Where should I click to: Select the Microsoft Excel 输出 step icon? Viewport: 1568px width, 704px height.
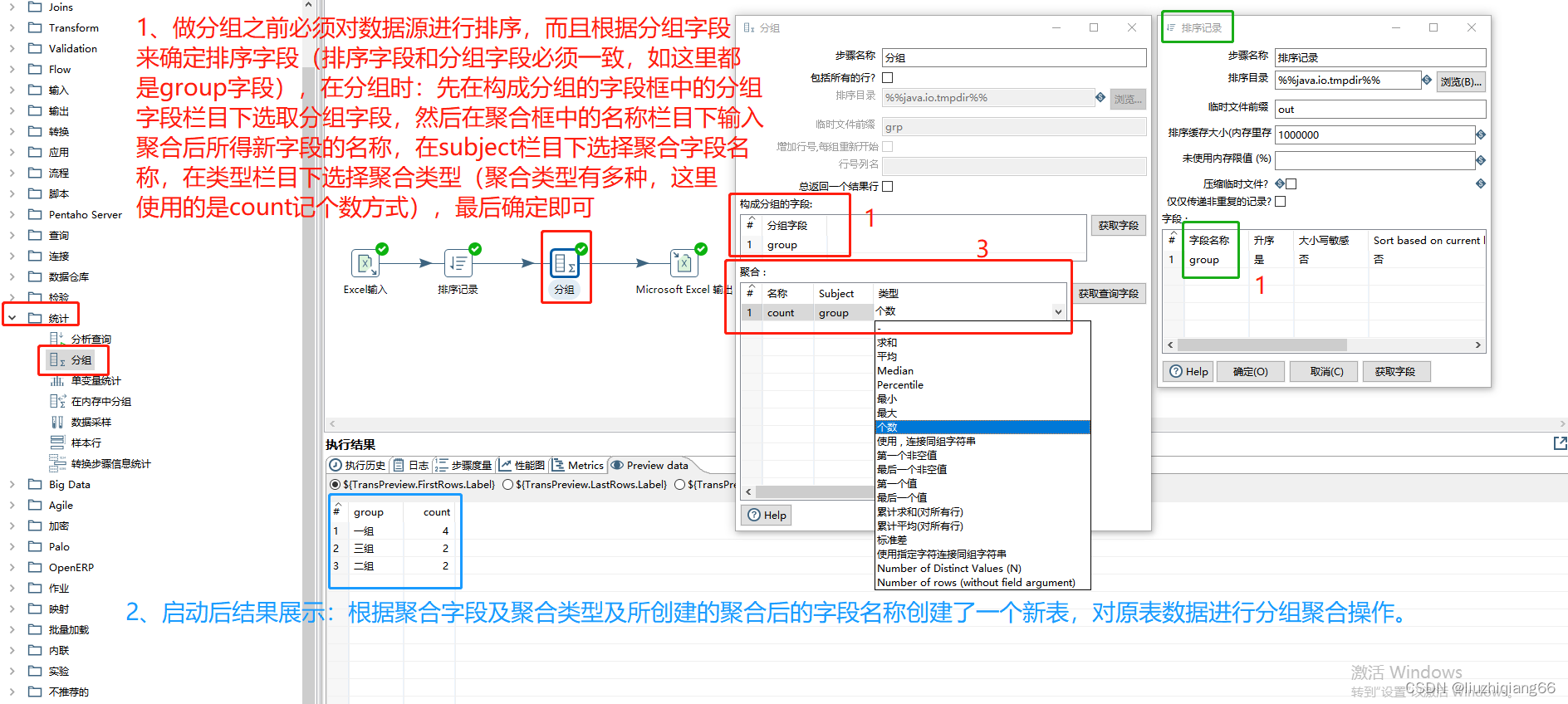pyautogui.click(x=684, y=263)
